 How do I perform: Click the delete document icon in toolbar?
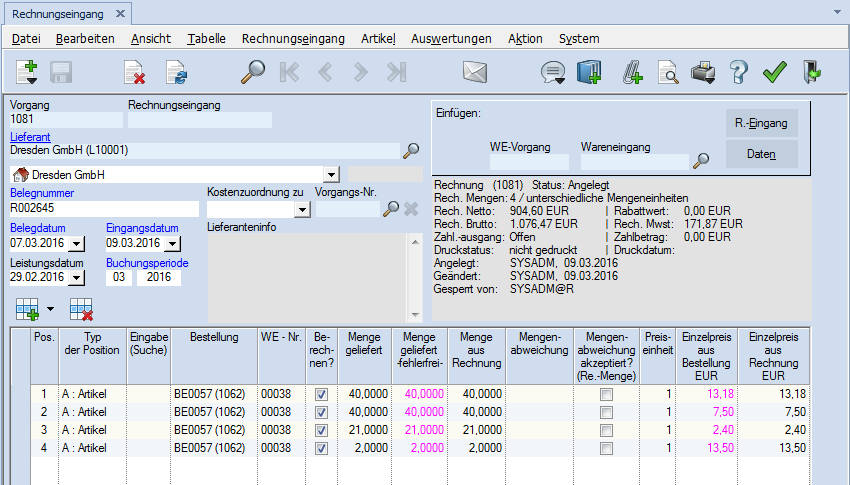(x=134, y=72)
